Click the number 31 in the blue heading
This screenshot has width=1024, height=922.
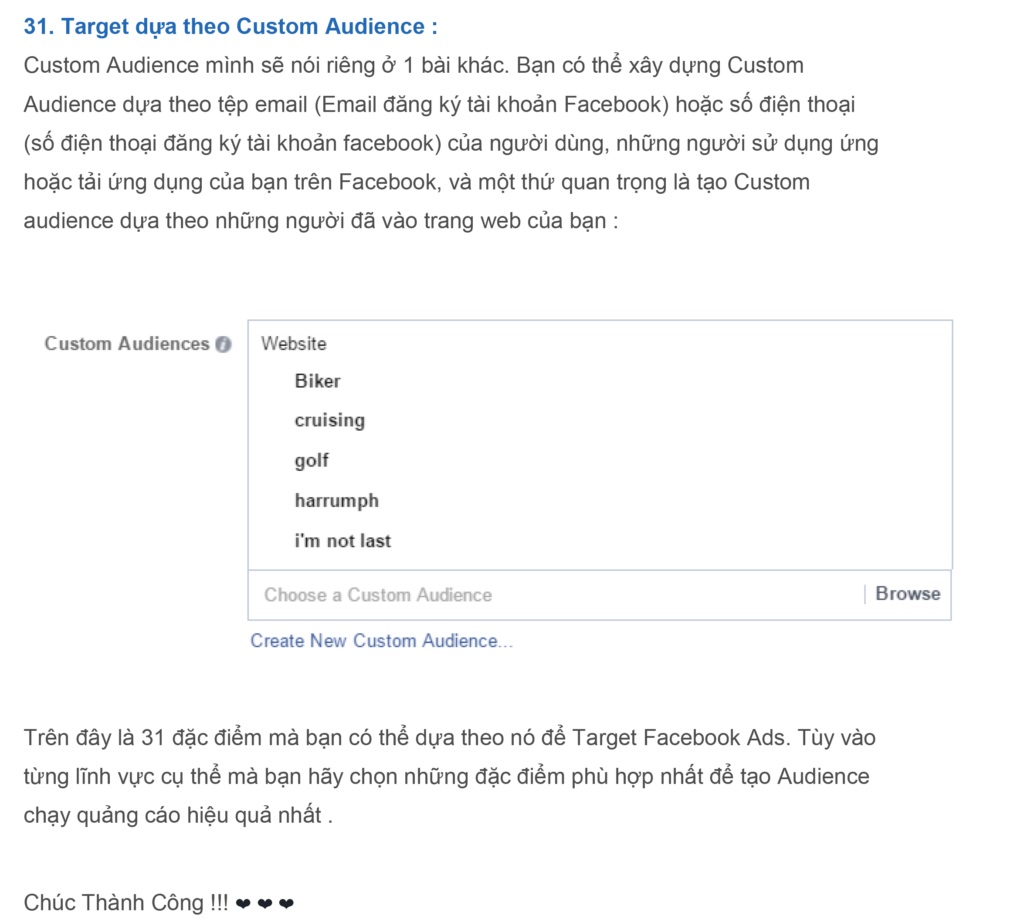point(37,27)
